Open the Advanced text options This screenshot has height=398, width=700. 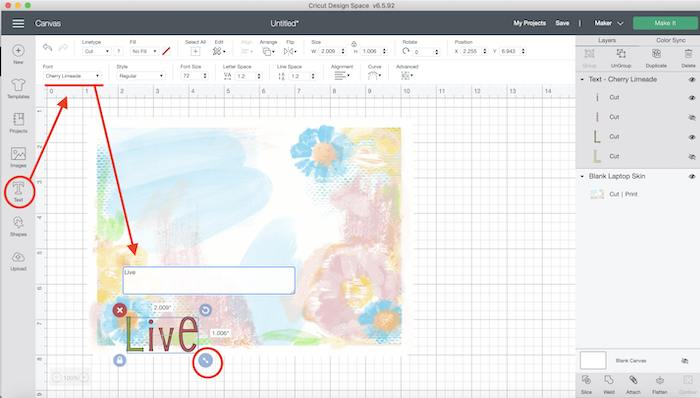tap(407, 76)
